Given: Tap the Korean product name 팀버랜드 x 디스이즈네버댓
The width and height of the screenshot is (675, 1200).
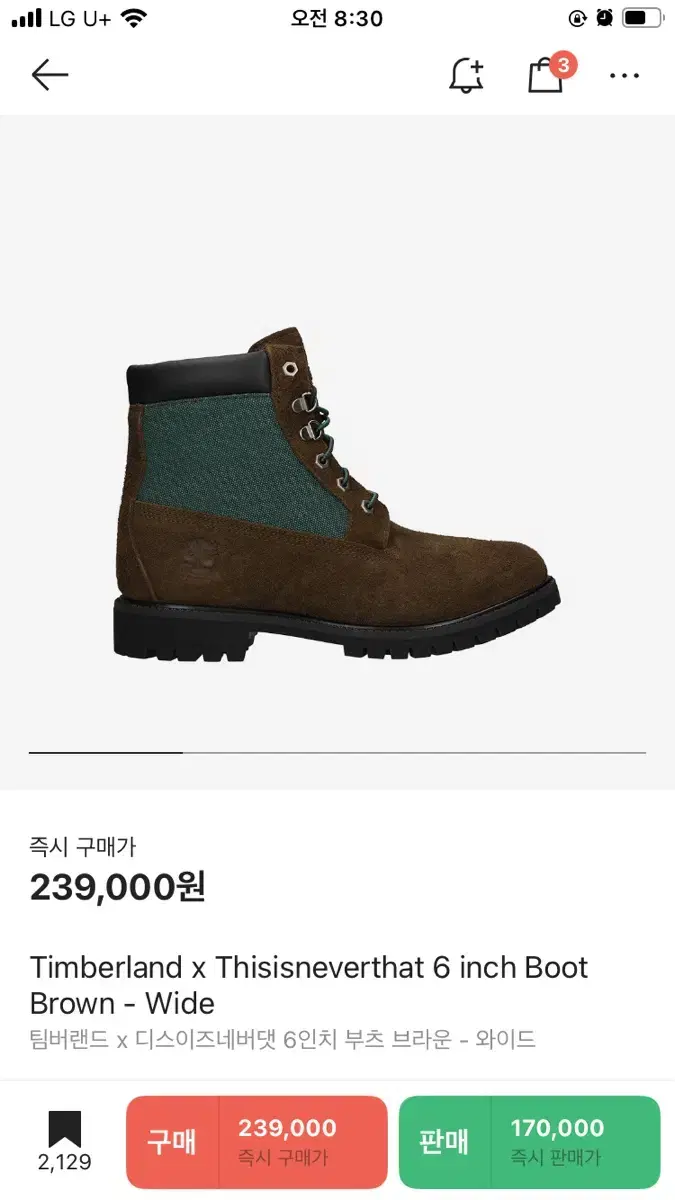Looking at the screenshot, I should point(283,1040).
